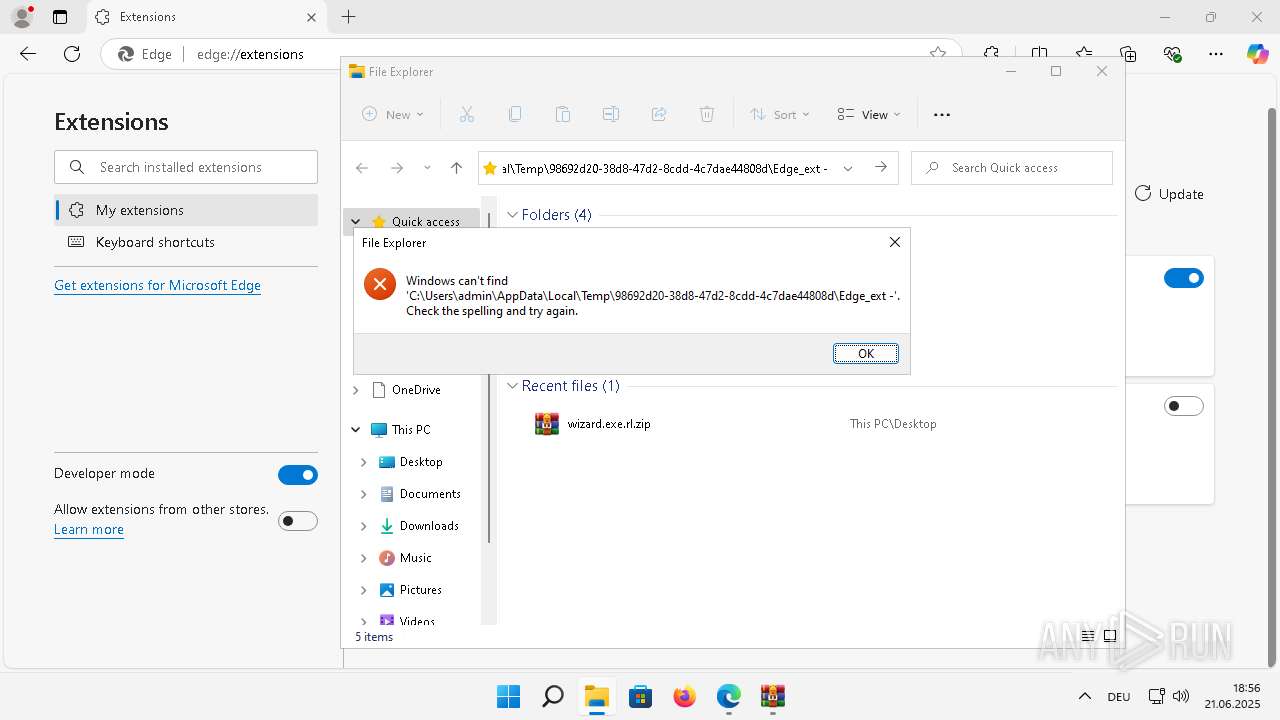Turn on the second extension's toggle
The image size is (1280, 720).
[x=1184, y=406]
